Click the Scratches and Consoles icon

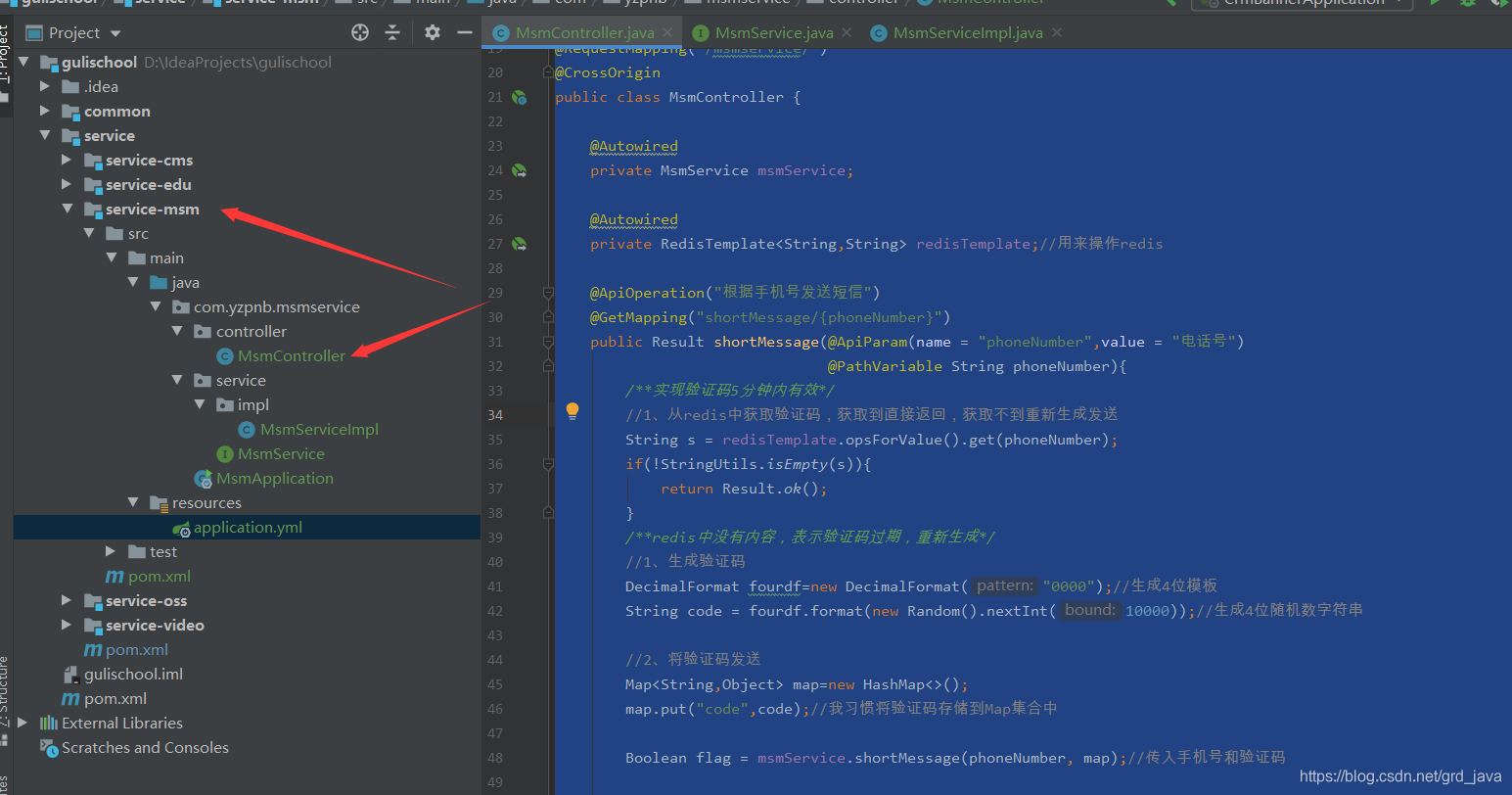49,747
